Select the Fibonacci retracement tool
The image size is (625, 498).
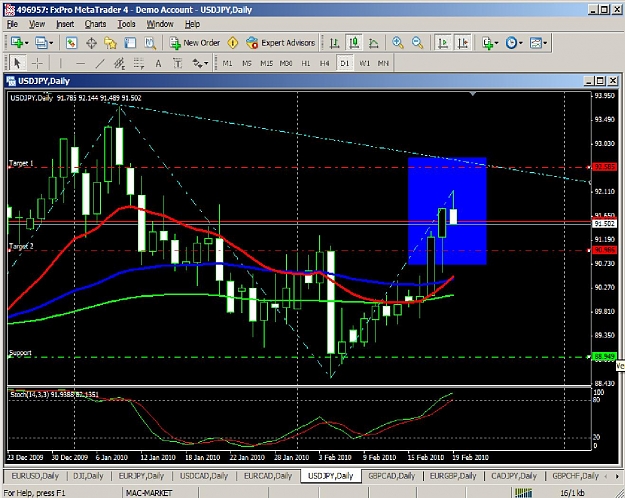coord(139,63)
